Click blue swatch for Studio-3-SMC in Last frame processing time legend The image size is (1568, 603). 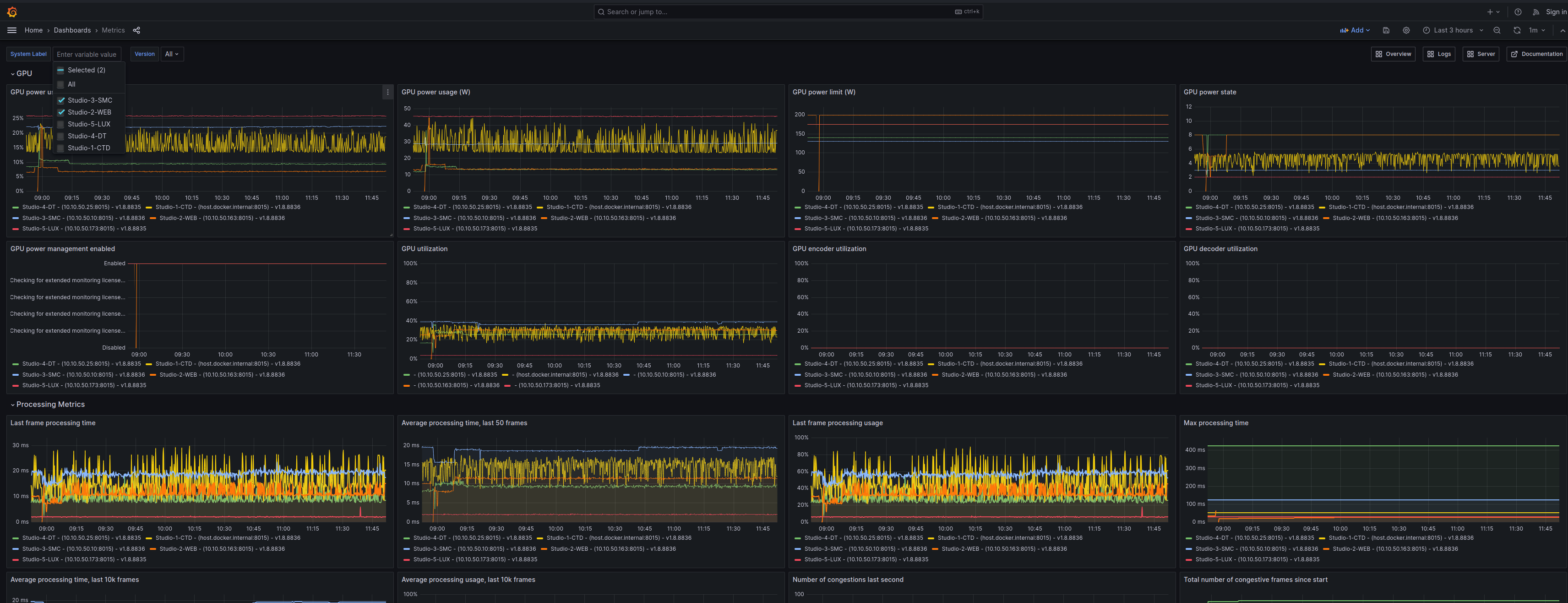[16, 549]
